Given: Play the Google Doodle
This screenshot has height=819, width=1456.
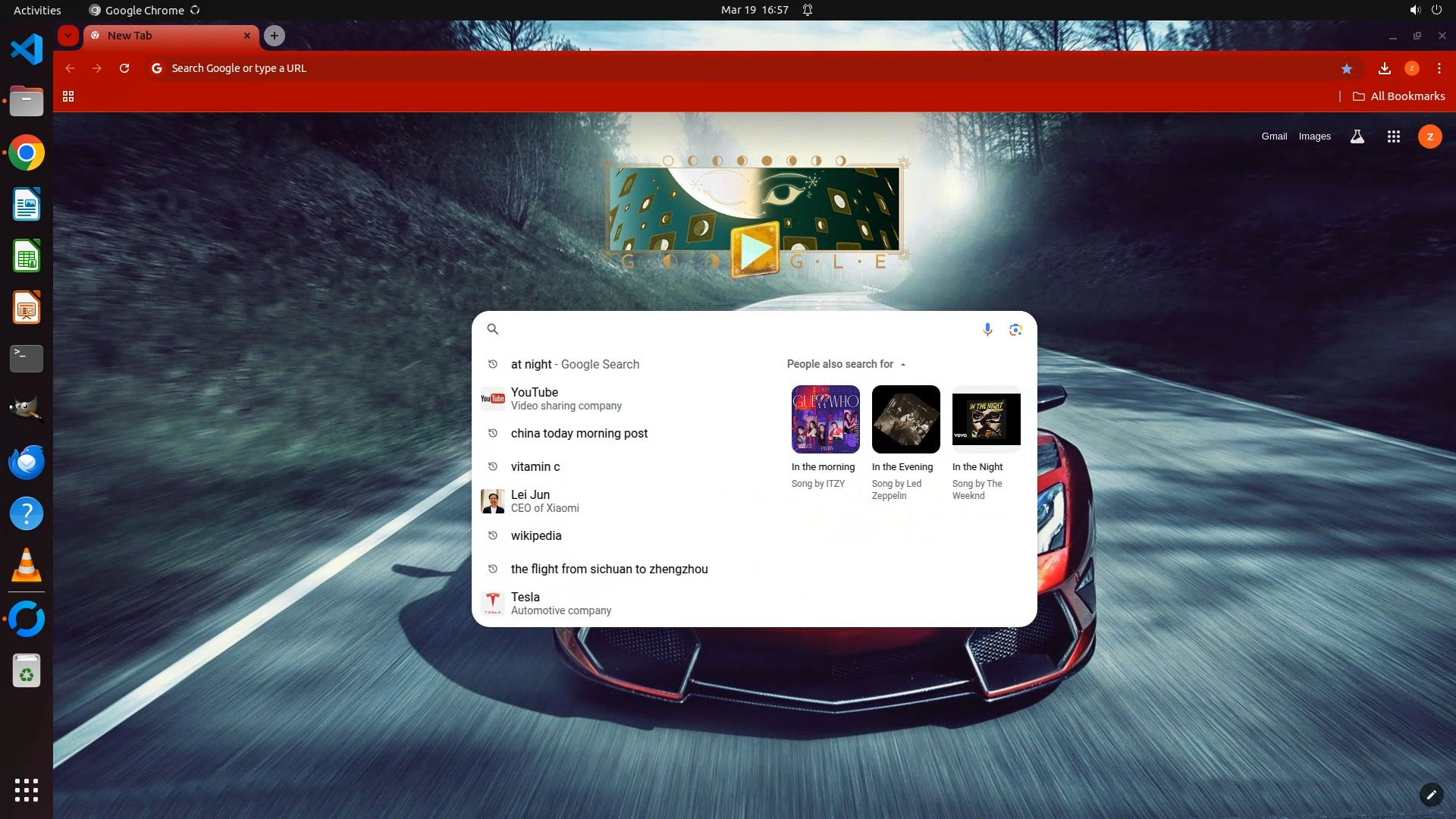Looking at the screenshot, I should 755,250.
